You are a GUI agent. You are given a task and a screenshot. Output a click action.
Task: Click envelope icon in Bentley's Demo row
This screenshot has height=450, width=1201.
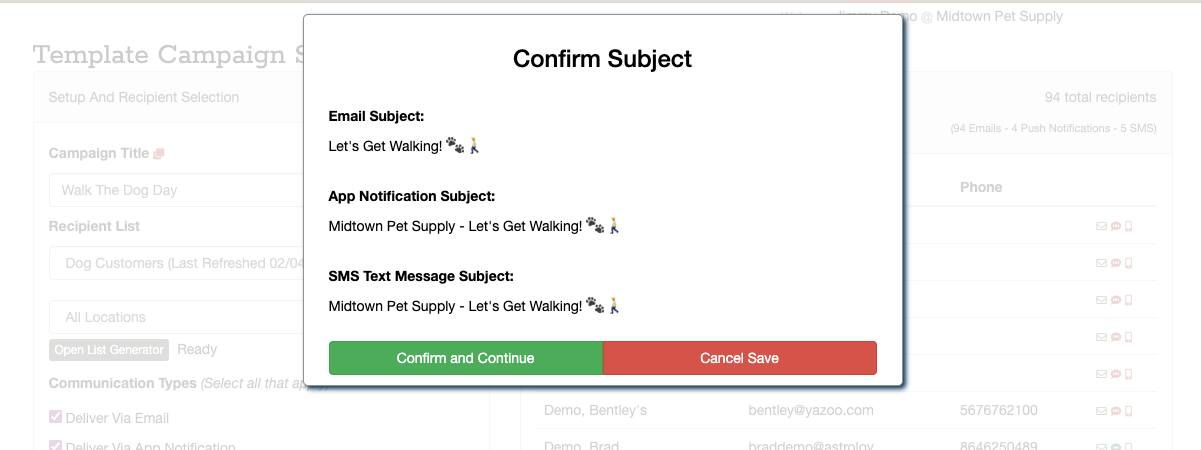click(x=1102, y=411)
